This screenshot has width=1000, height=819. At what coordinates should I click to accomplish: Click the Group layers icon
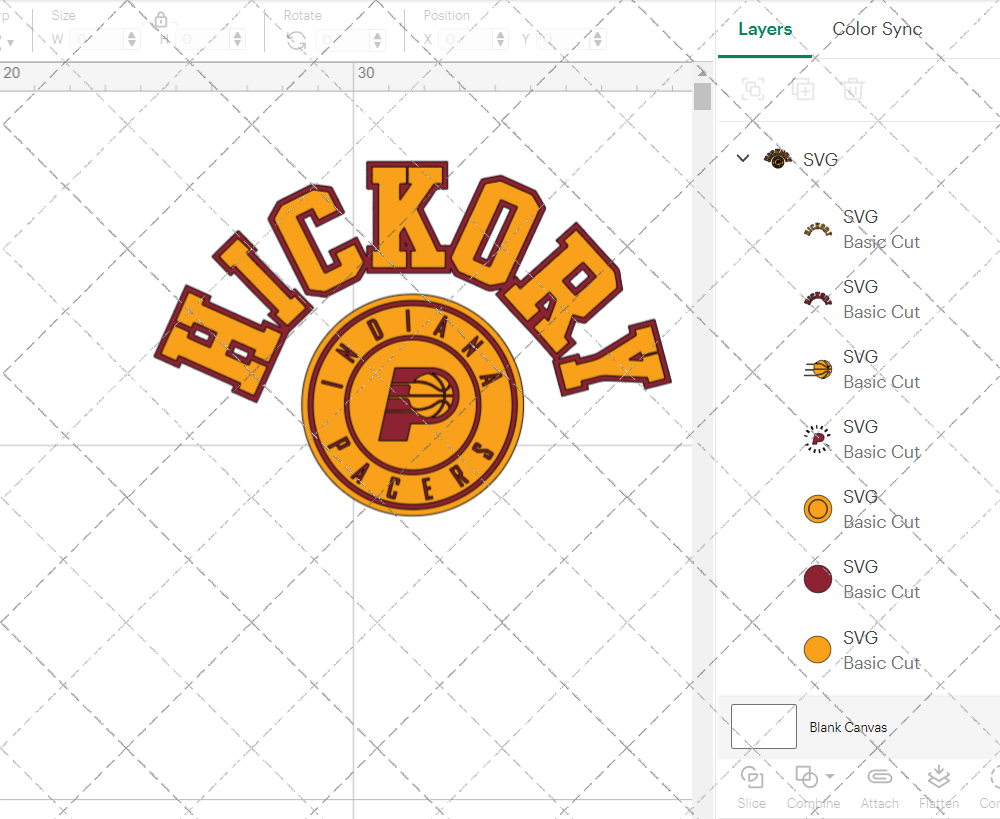(x=753, y=89)
